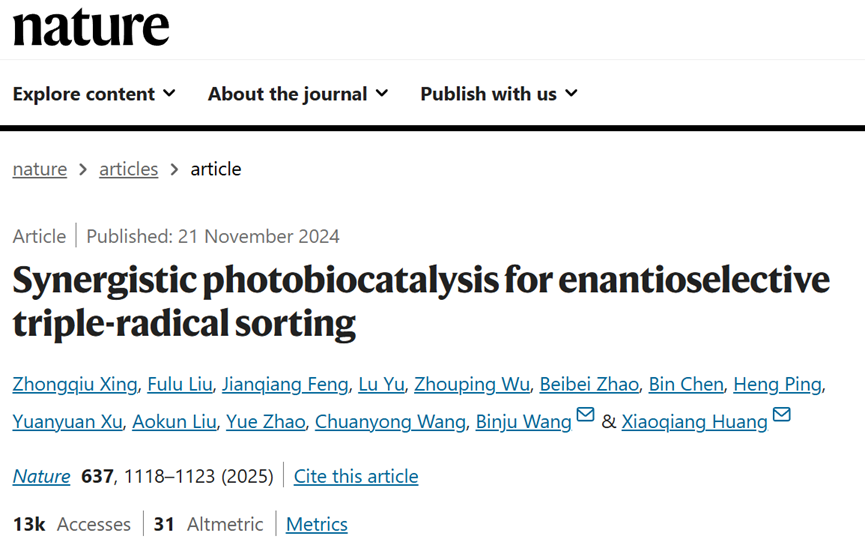Viewport: 865px width, 548px height.
Task: Click the envelope icon beside Xiaoqiang Huang
Action: pos(781,415)
